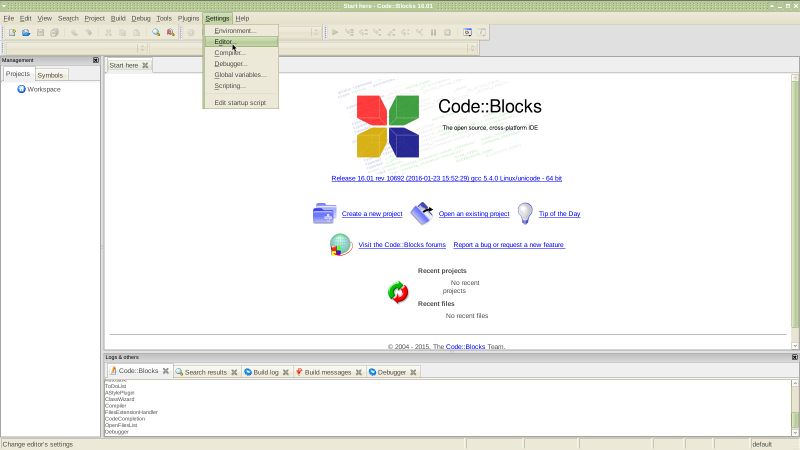Click the Cut toolbar icon
This screenshot has height=450, width=800.
click(x=108, y=32)
